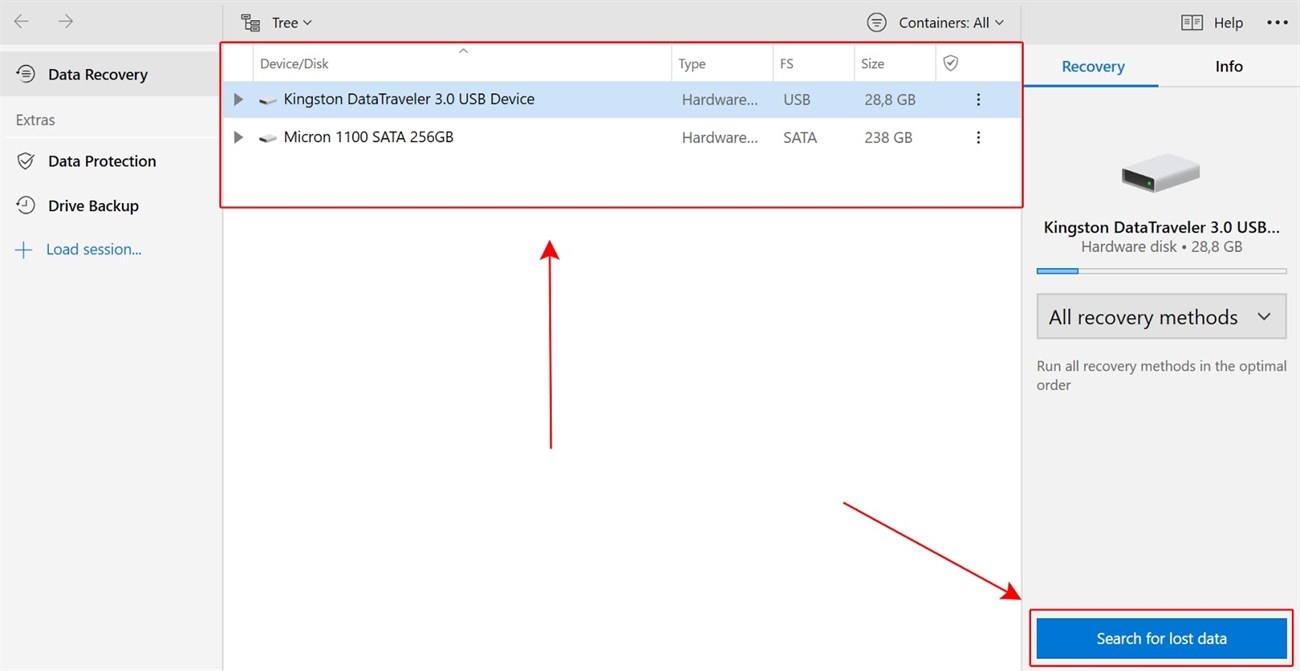Go forward with the right arrow

(66, 21)
